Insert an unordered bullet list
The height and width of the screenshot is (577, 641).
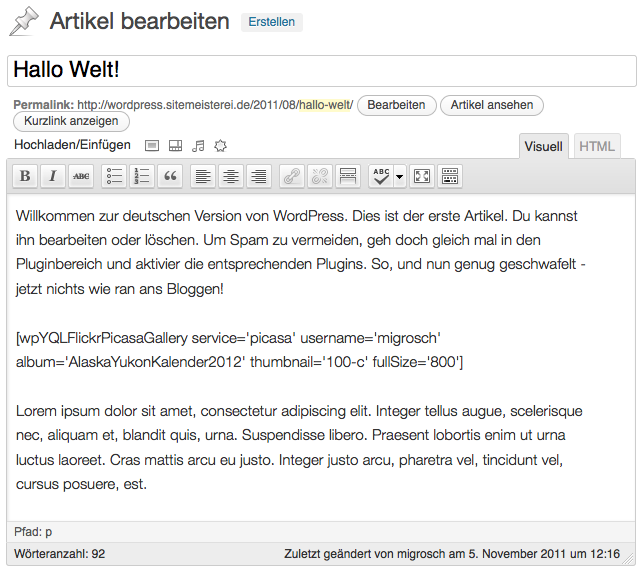(114, 176)
